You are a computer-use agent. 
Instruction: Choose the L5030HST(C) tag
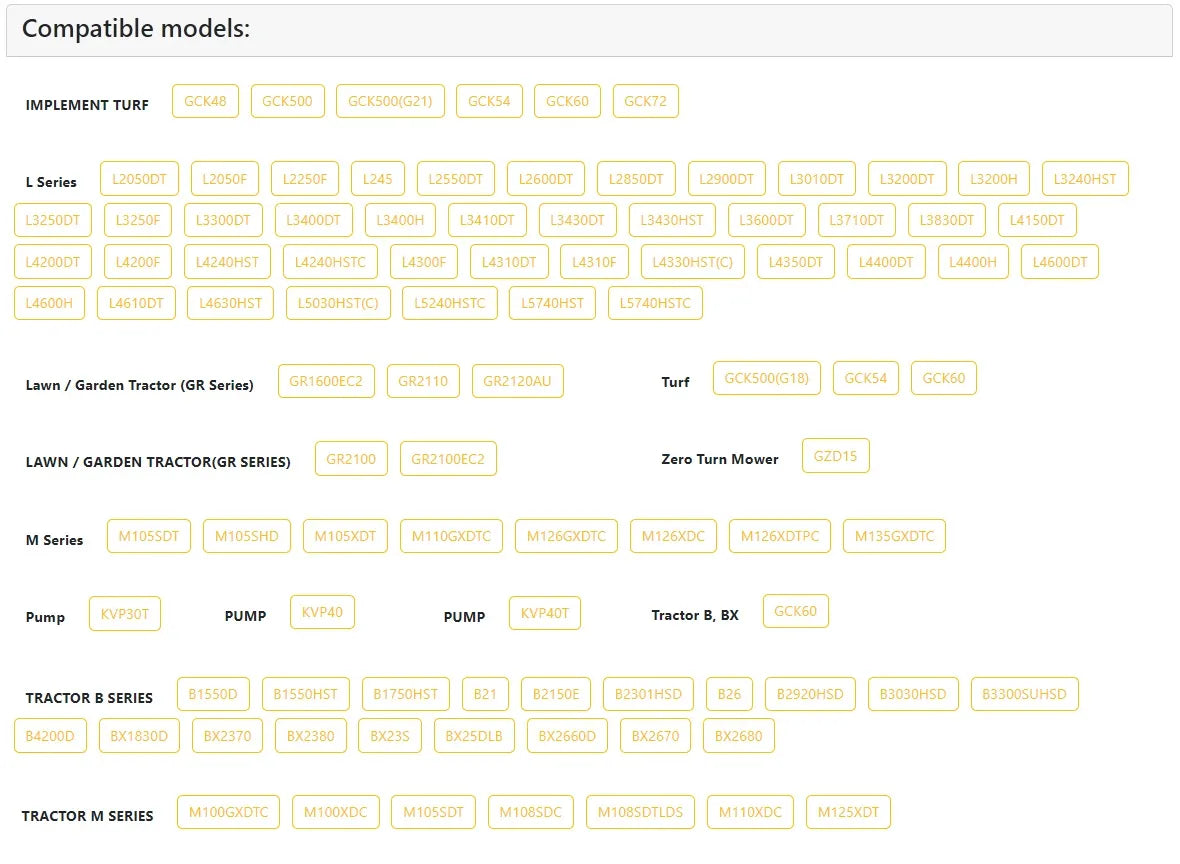coord(338,303)
